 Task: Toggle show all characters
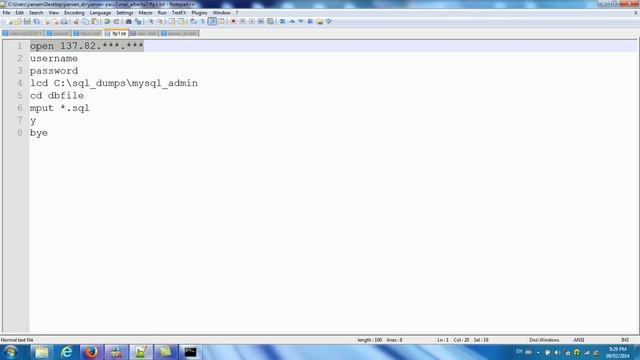point(202,21)
